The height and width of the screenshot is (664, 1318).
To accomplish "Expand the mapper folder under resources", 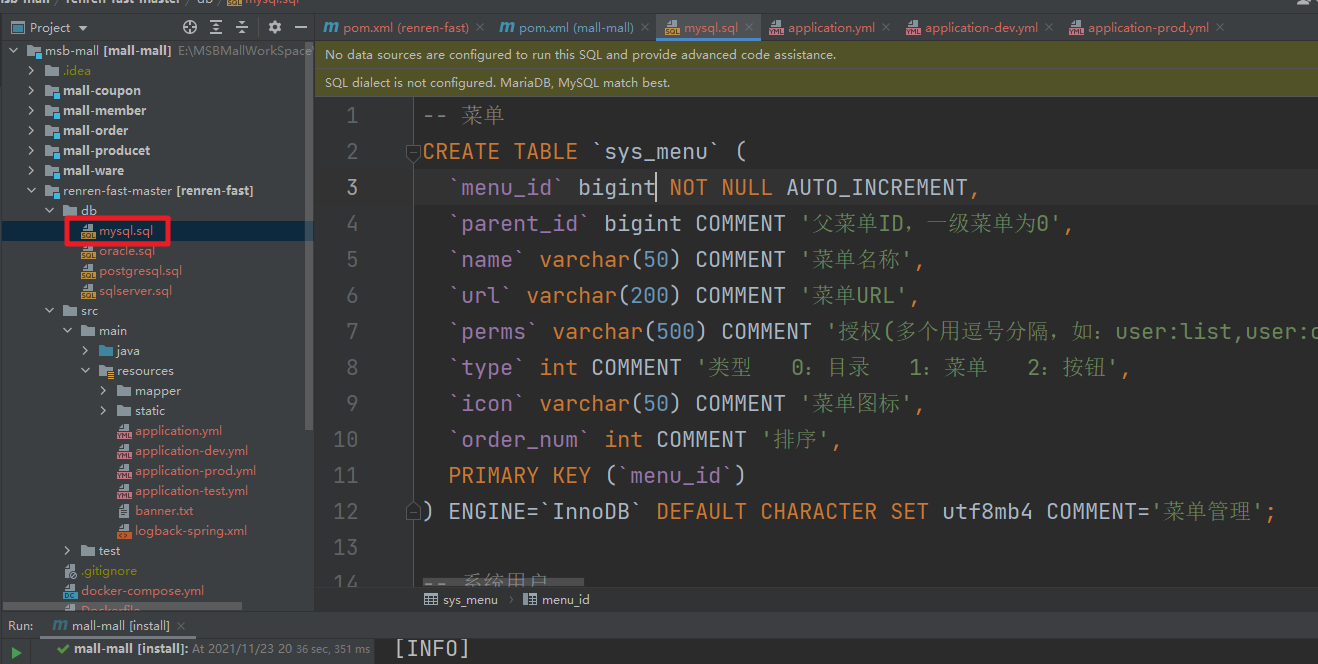I will 103,391.
